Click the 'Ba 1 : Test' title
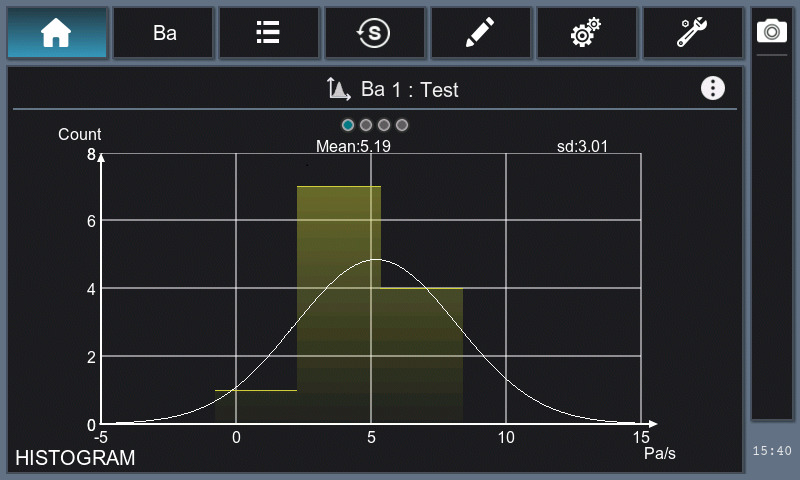Image resolution: width=800 pixels, height=480 pixels. [x=410, y=90]
